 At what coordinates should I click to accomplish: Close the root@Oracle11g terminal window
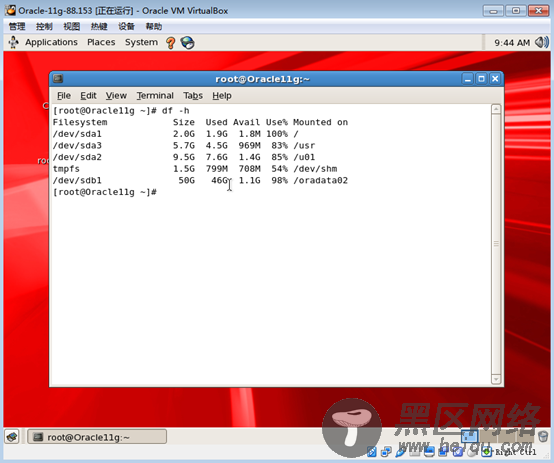click(495, 78)
